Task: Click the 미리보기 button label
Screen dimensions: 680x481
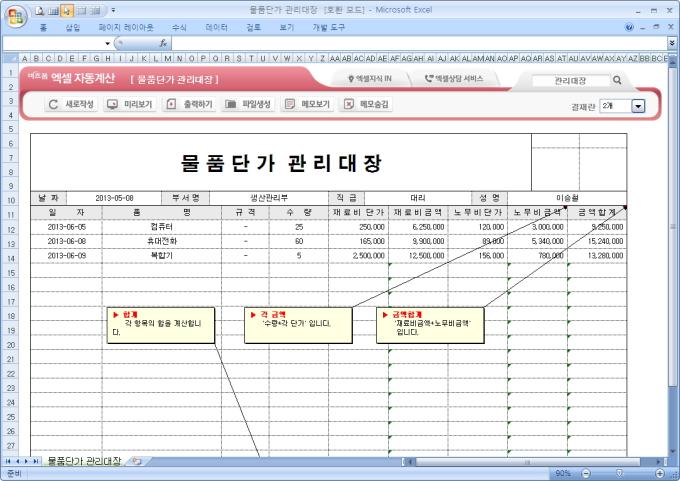Action: pyautogui.click(x=138, y=104)
